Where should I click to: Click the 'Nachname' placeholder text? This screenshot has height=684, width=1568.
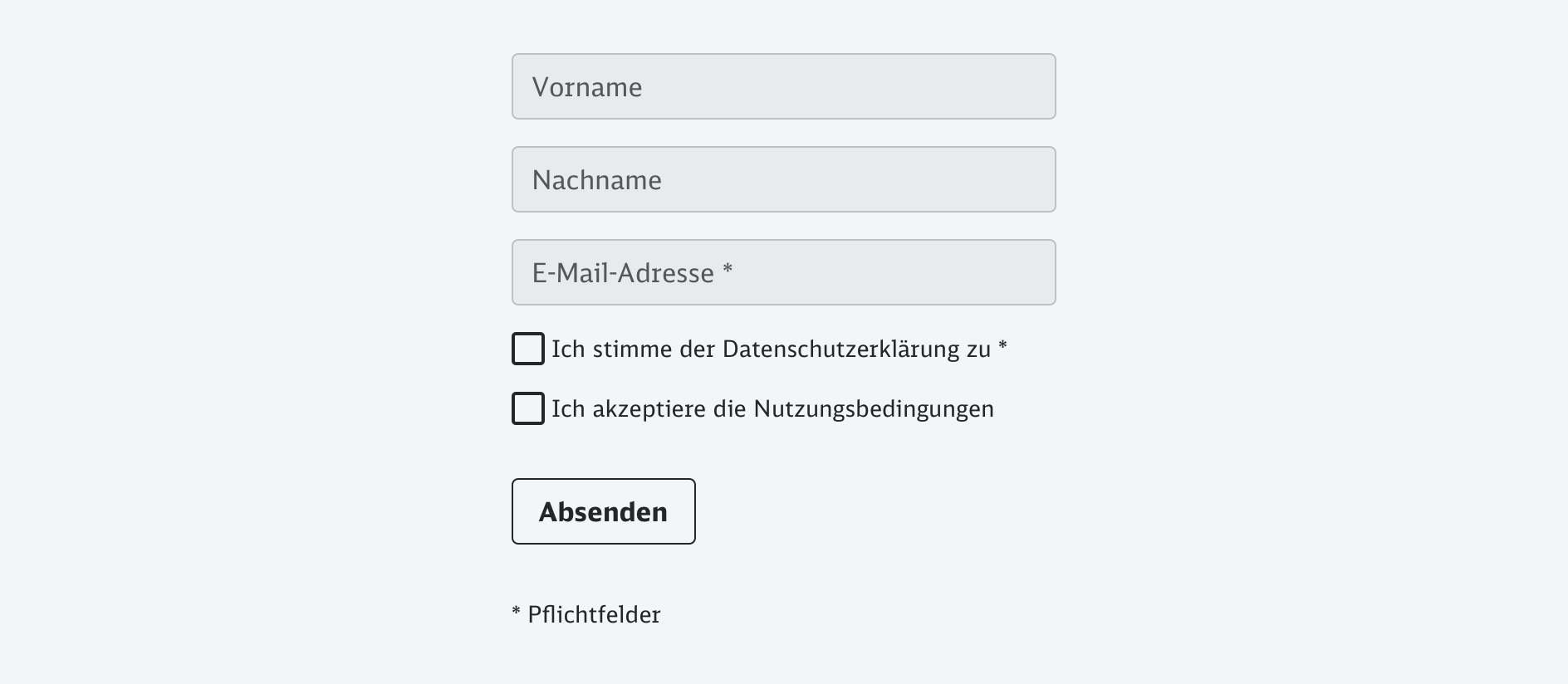click(597, 180)
